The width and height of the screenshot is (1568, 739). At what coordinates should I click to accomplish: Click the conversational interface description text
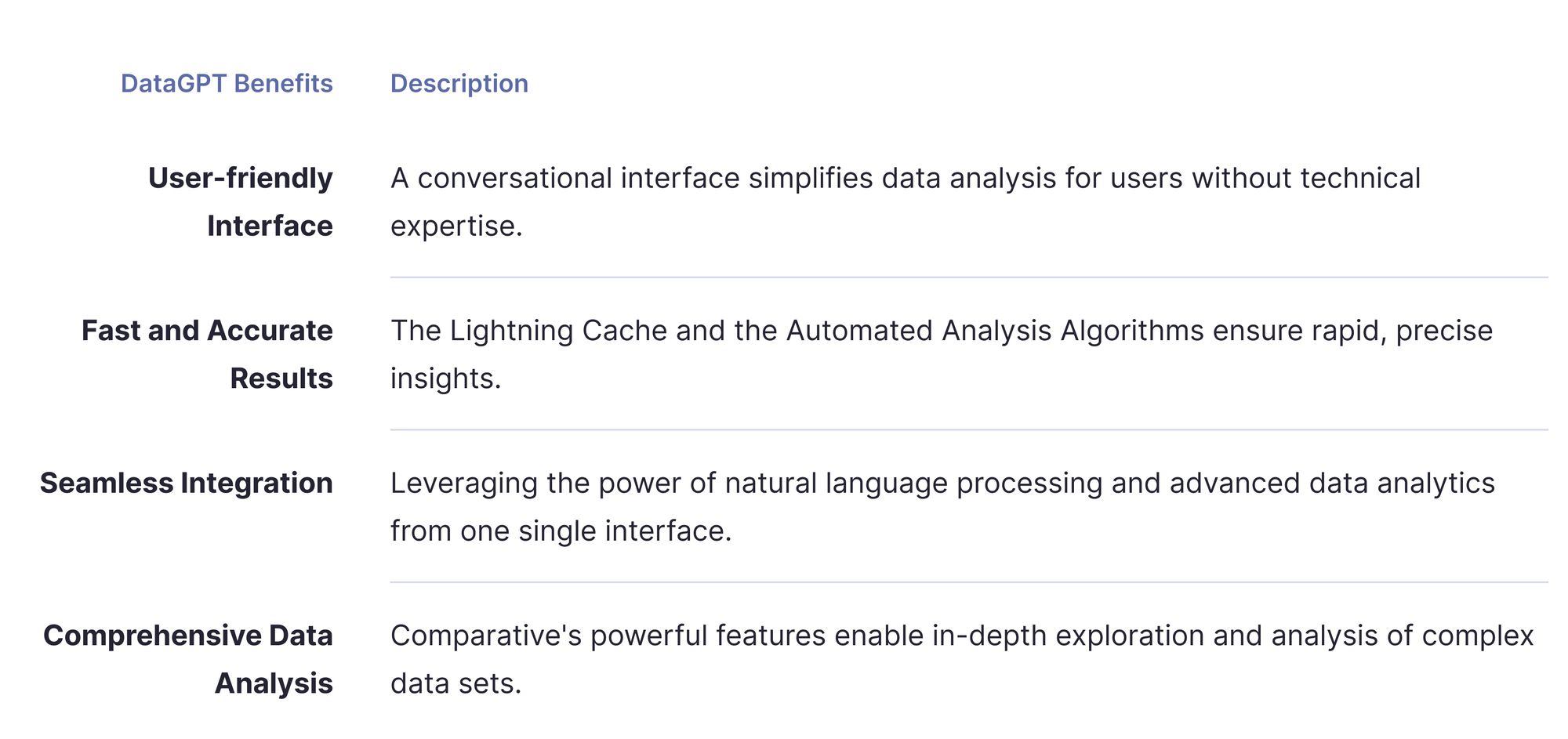pyautogui.click(x=906, y=201)
